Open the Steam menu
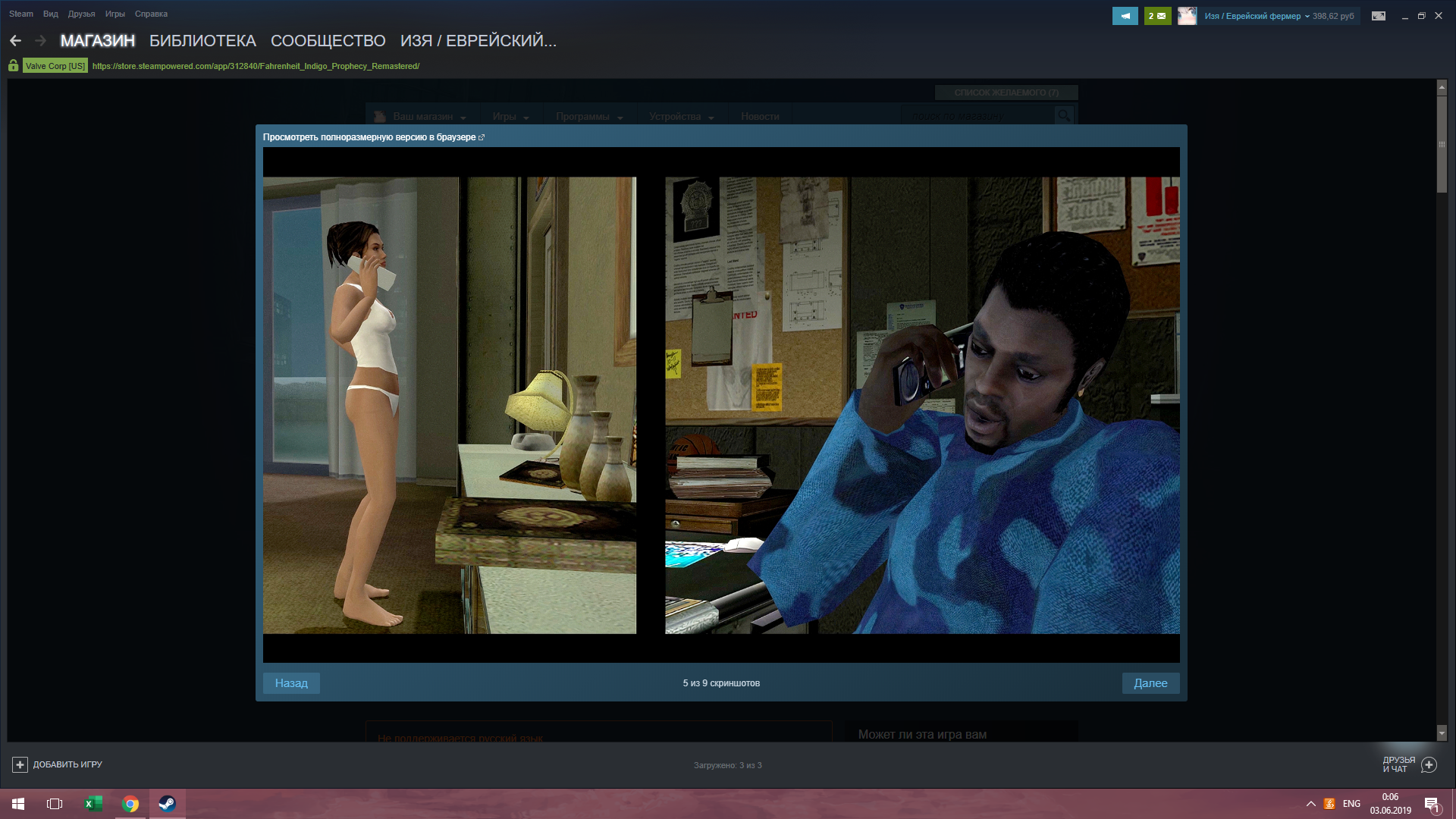Image resolution: width=1456 pixels, height=819 pixels. tap(21, 14)
